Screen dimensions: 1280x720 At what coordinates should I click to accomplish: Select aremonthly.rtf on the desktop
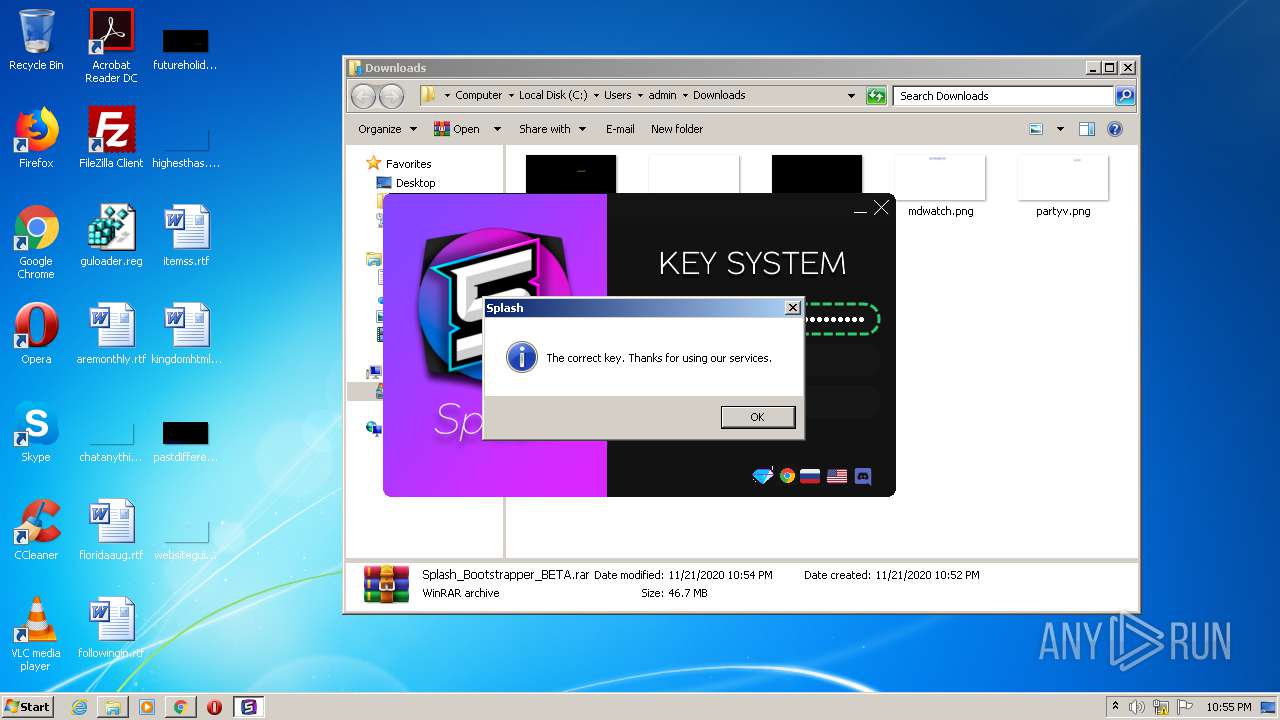(x=111, y=334)
